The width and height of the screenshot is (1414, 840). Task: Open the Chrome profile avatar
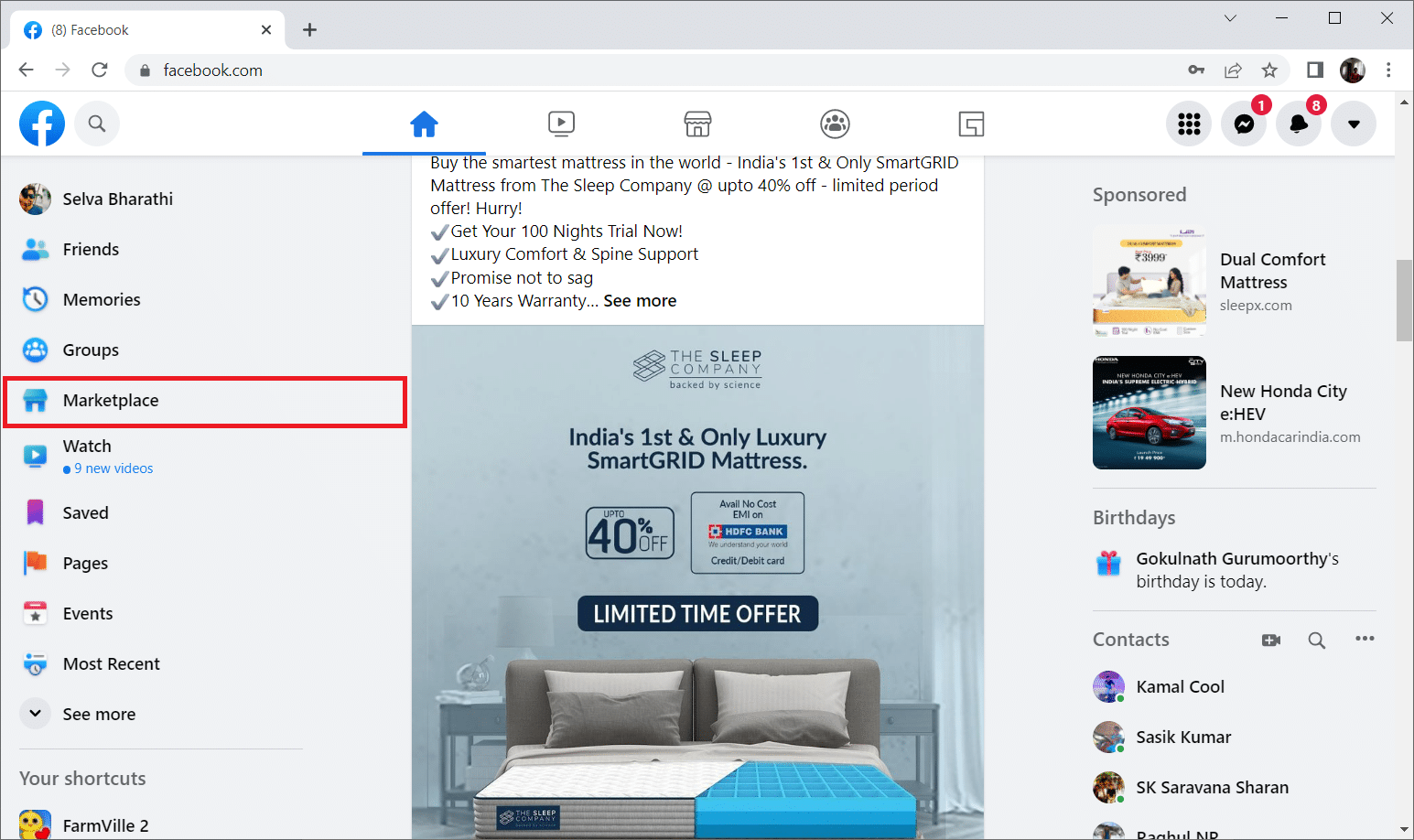tap(1353, 70)
